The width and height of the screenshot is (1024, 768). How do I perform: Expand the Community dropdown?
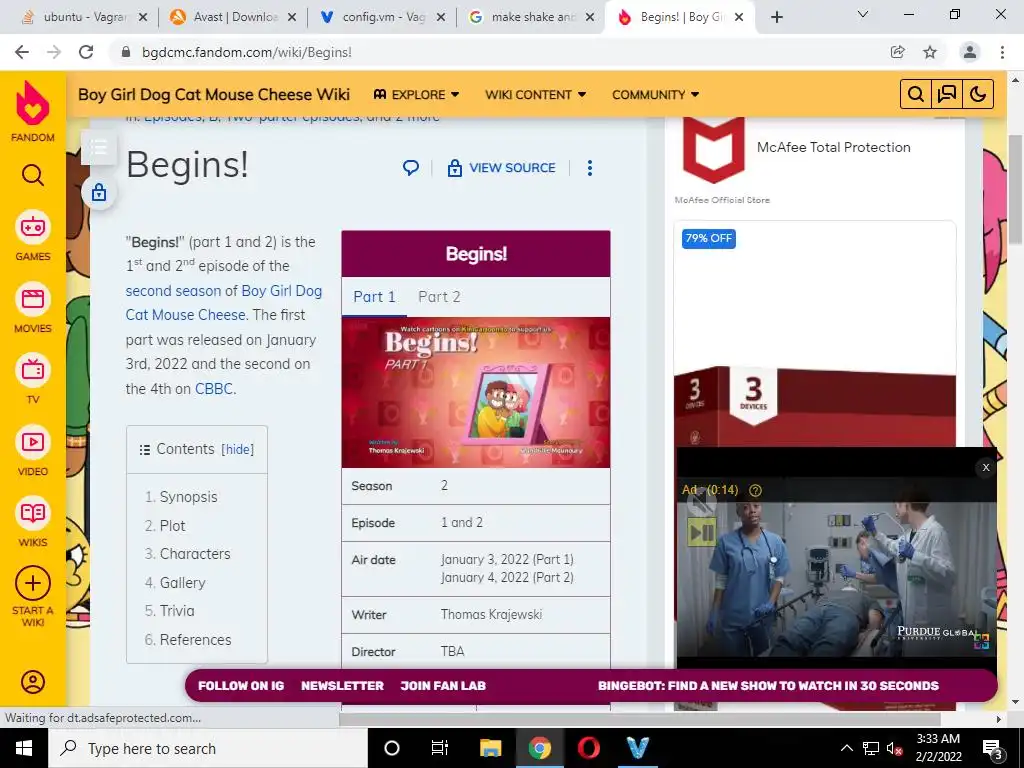tap(656, 95)
